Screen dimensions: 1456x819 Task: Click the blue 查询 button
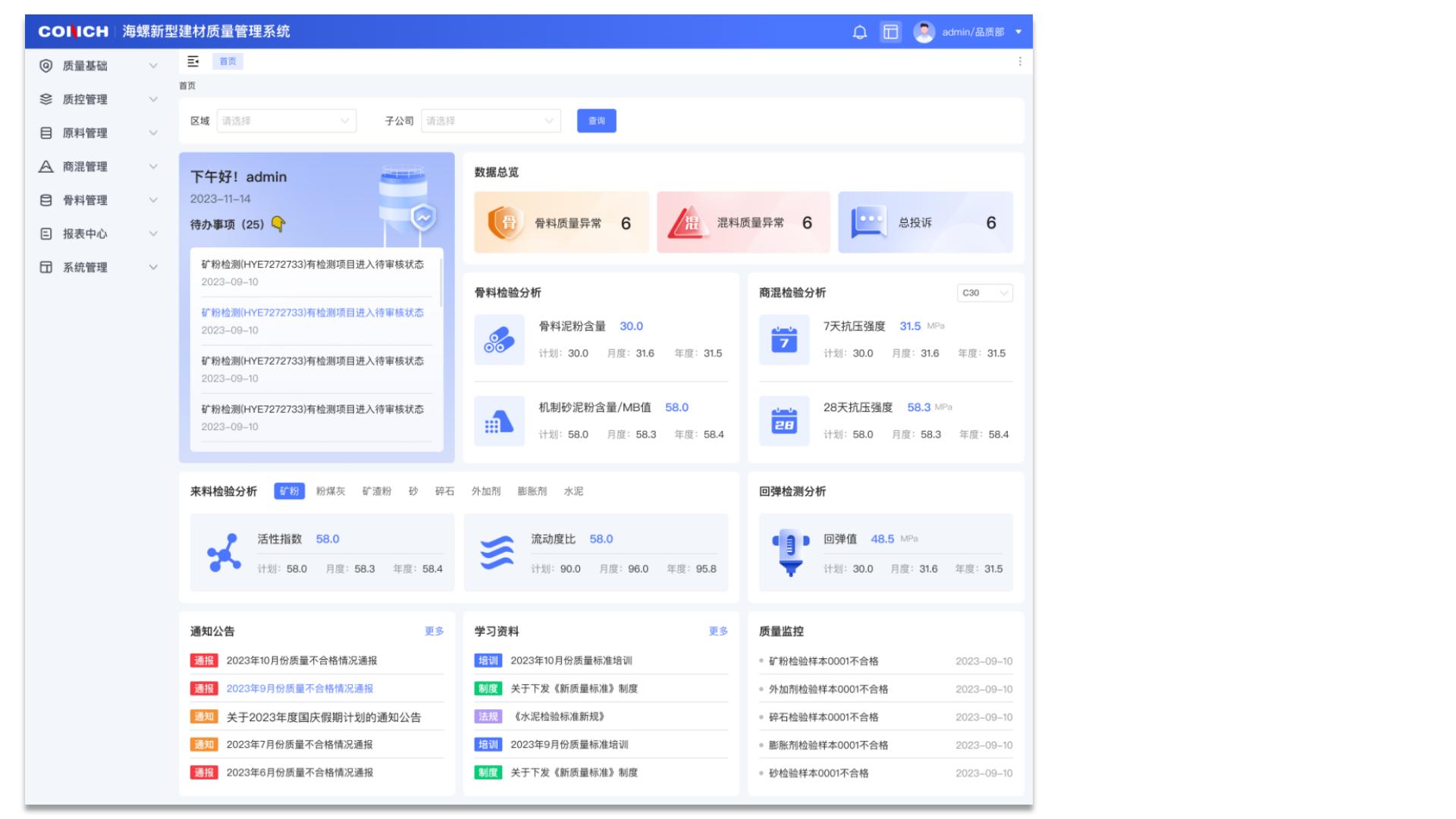pyautogui.click(x=596, y=121)
